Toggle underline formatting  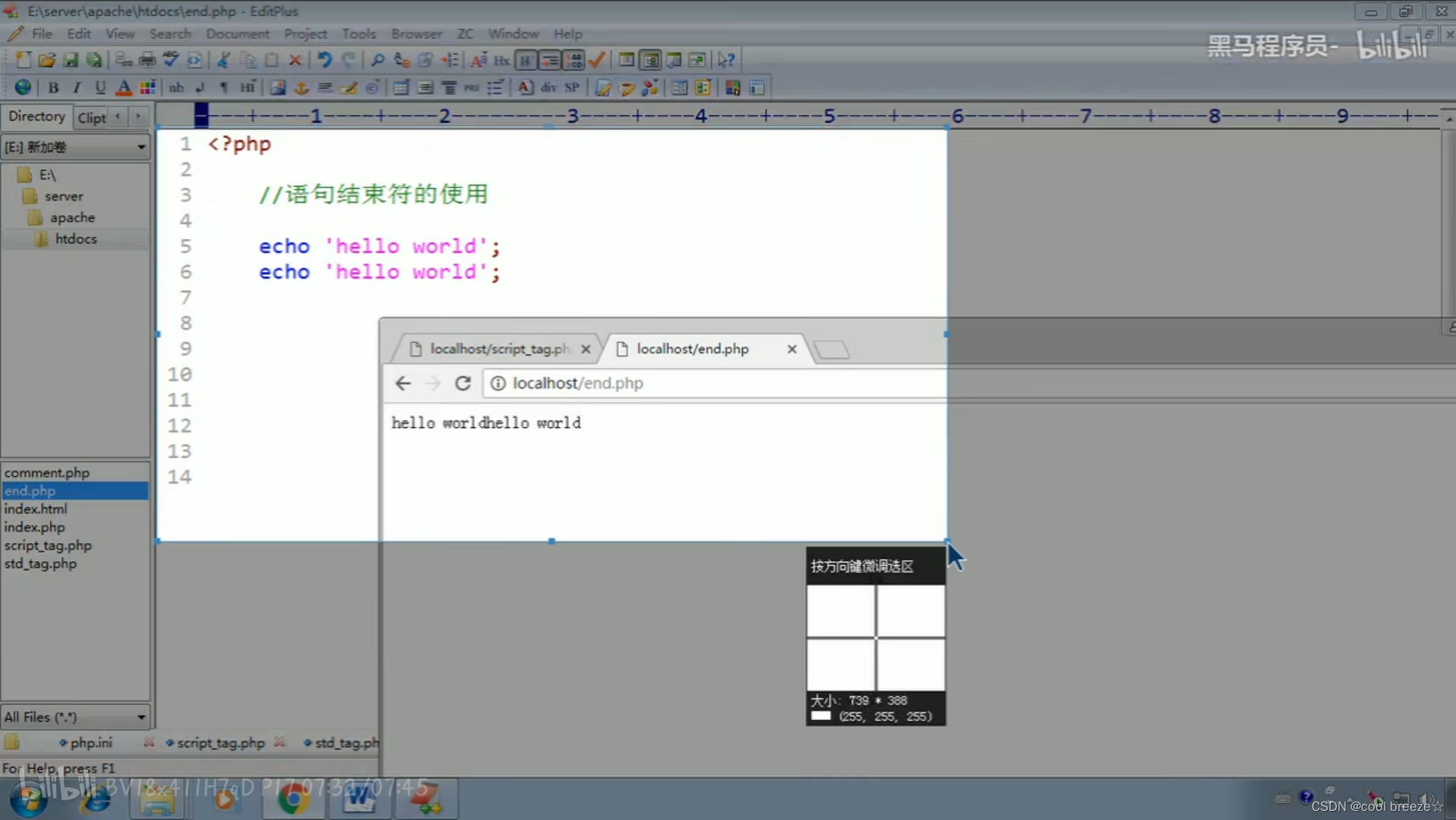pyautogui.click(x=99, y=87)
